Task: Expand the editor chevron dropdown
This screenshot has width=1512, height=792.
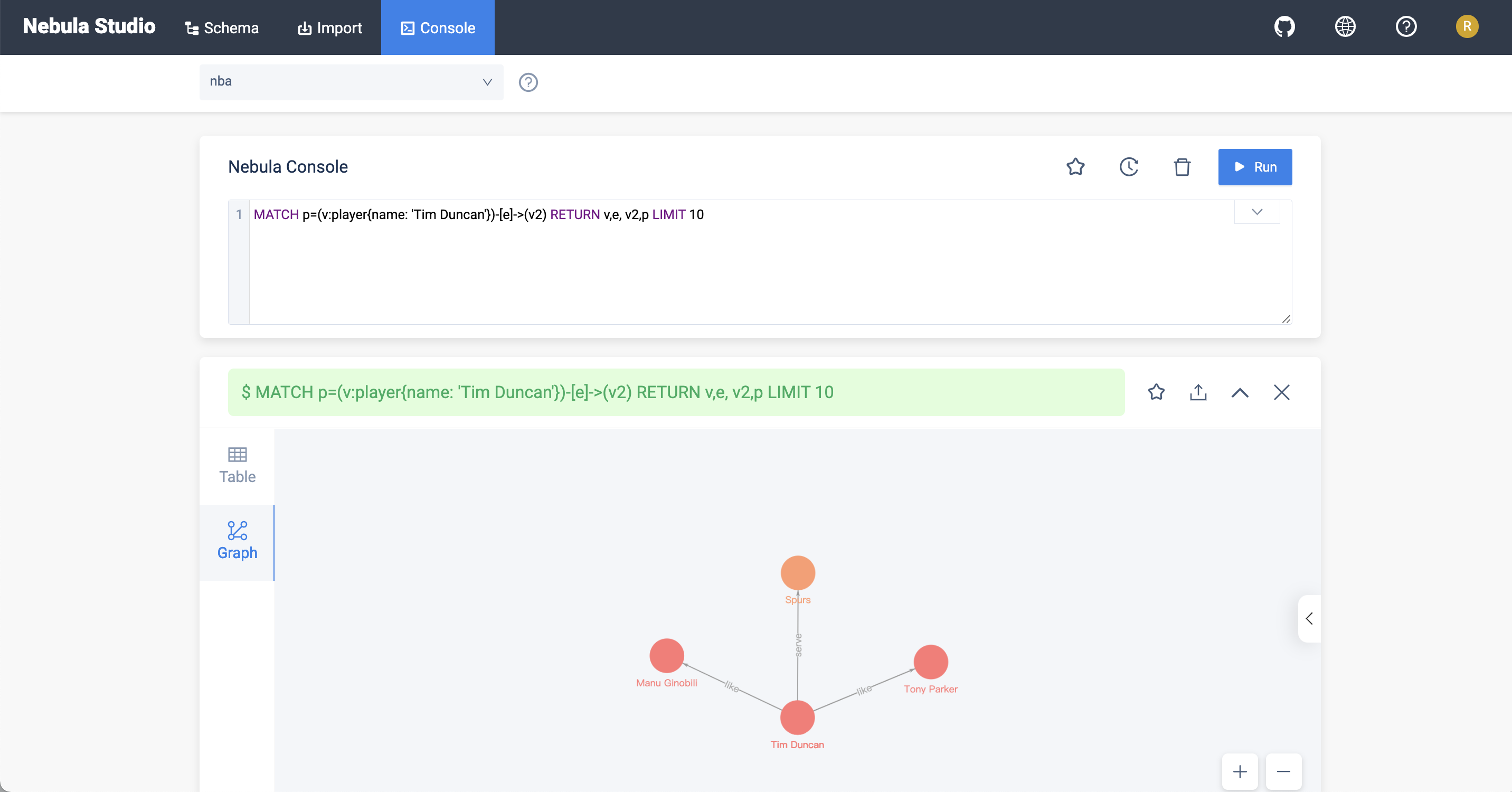Action: (x=1256, y=212)
